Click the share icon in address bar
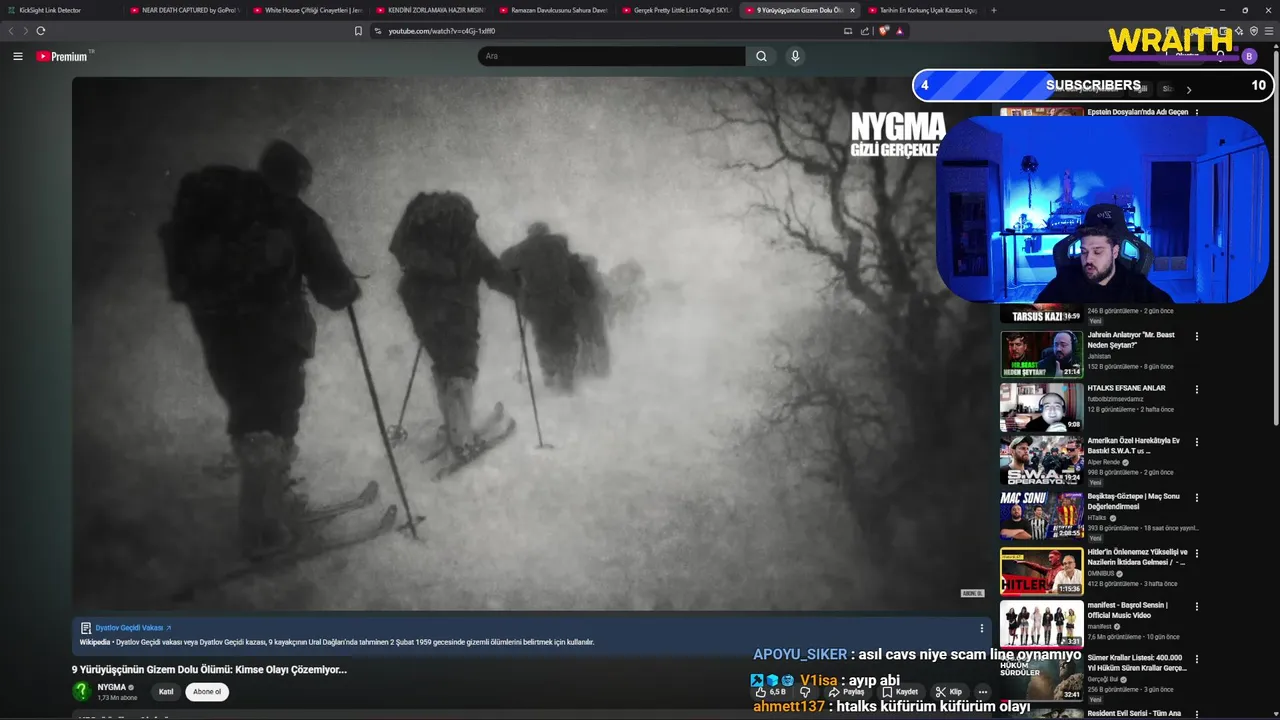Viewport: 1280px width, 720px height. (x=865, y=31)
